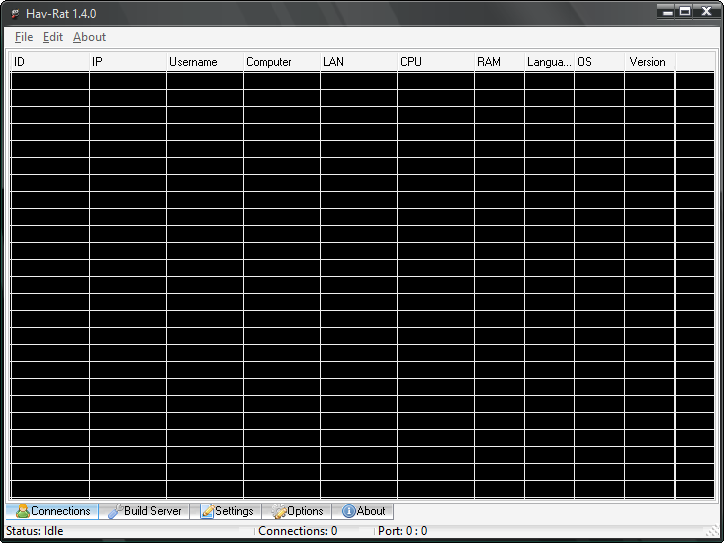Screen dimensions: 724x543
Task: Click the Connections tab's people icon
Action: click(x=22, y=511)
